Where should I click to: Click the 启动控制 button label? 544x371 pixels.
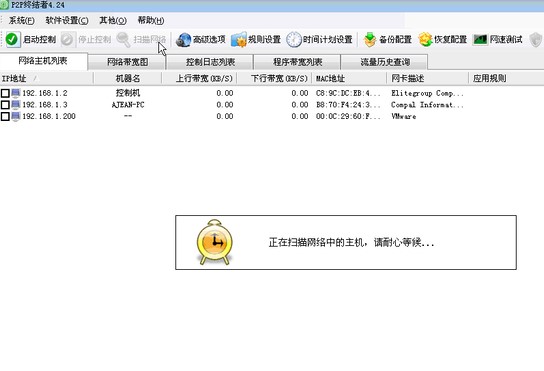click(39, 40)
